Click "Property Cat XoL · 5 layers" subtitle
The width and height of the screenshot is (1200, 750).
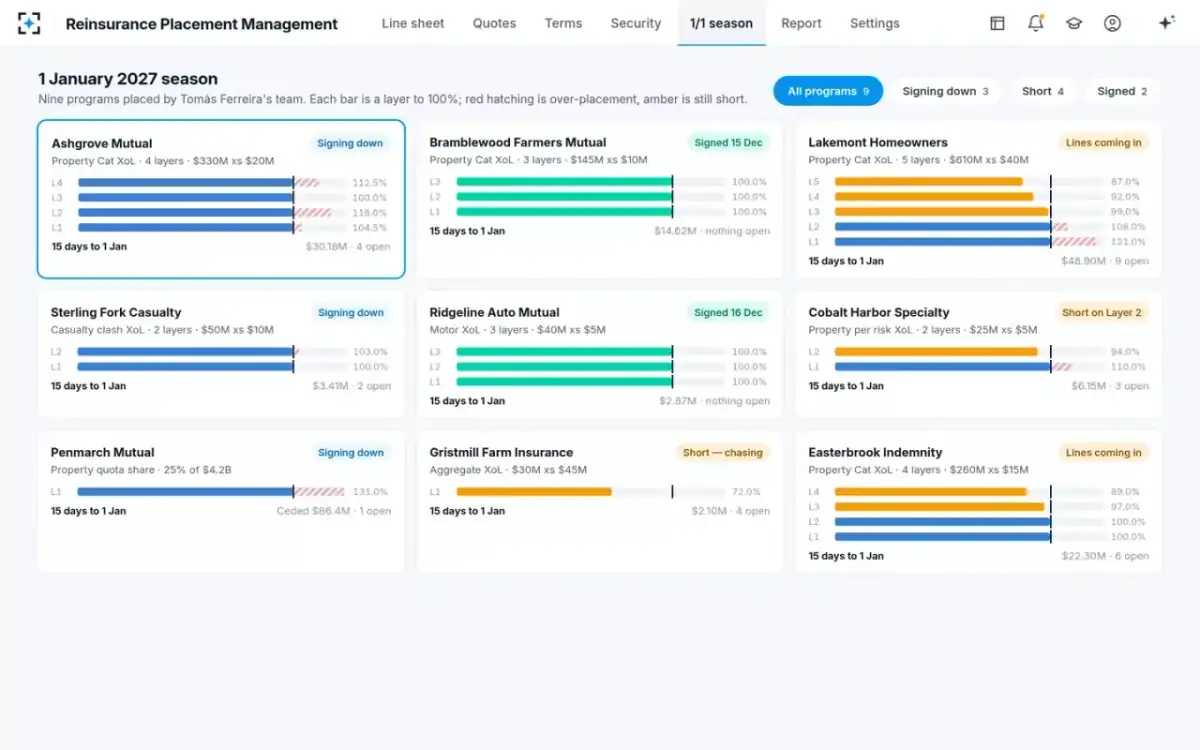[877, 160]
